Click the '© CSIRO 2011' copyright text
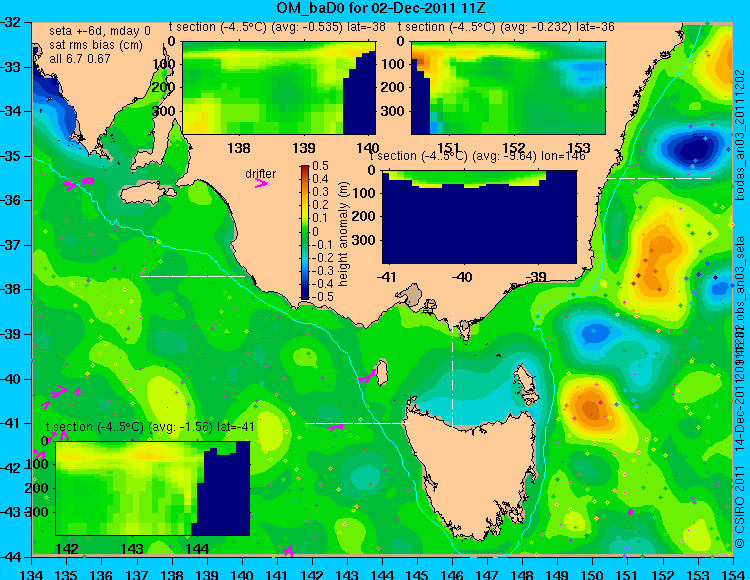 click(x=739, y=508)
